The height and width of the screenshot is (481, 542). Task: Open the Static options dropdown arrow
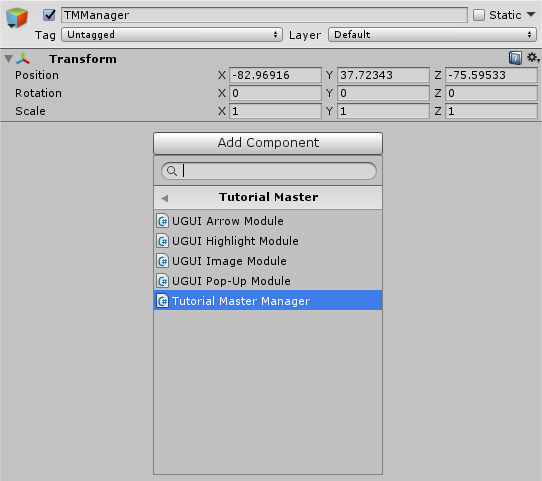531,15
